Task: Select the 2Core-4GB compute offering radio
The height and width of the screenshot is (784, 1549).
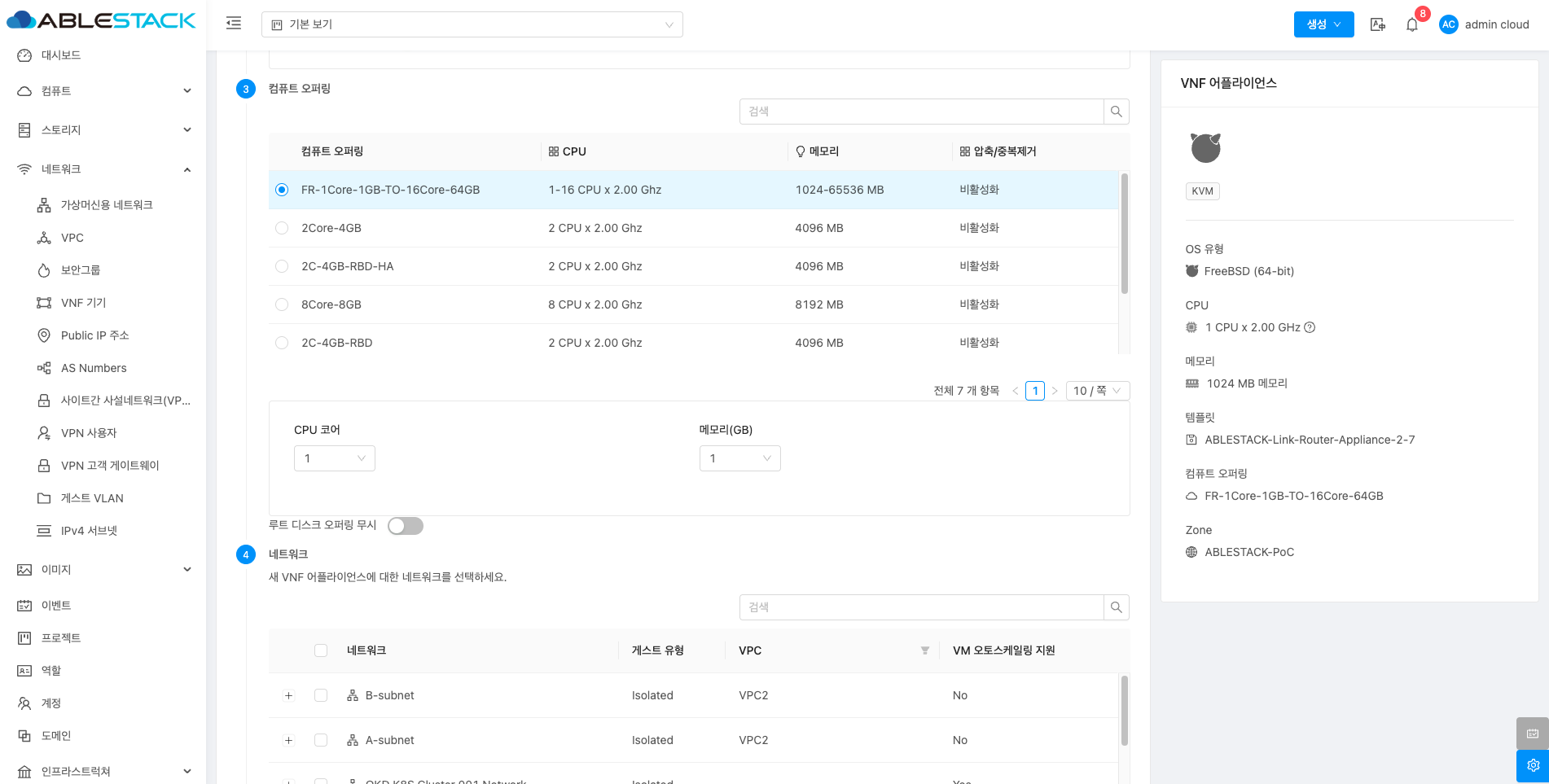Action: (x=282, y=228)
